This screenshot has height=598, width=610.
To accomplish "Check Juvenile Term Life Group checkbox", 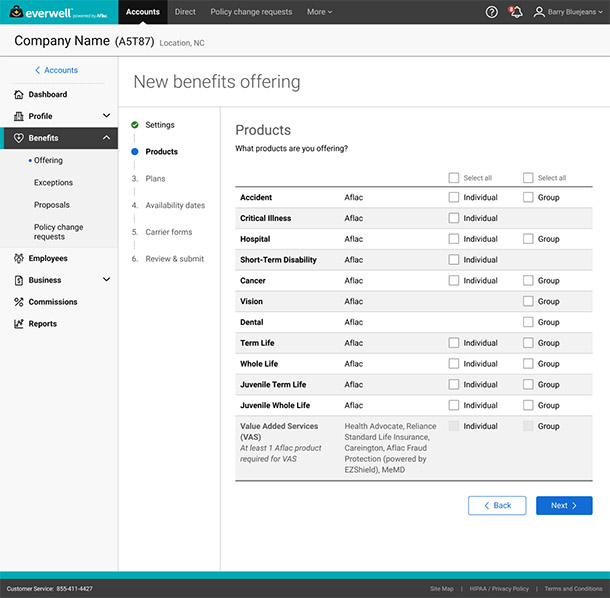I will tap(528, 384).
